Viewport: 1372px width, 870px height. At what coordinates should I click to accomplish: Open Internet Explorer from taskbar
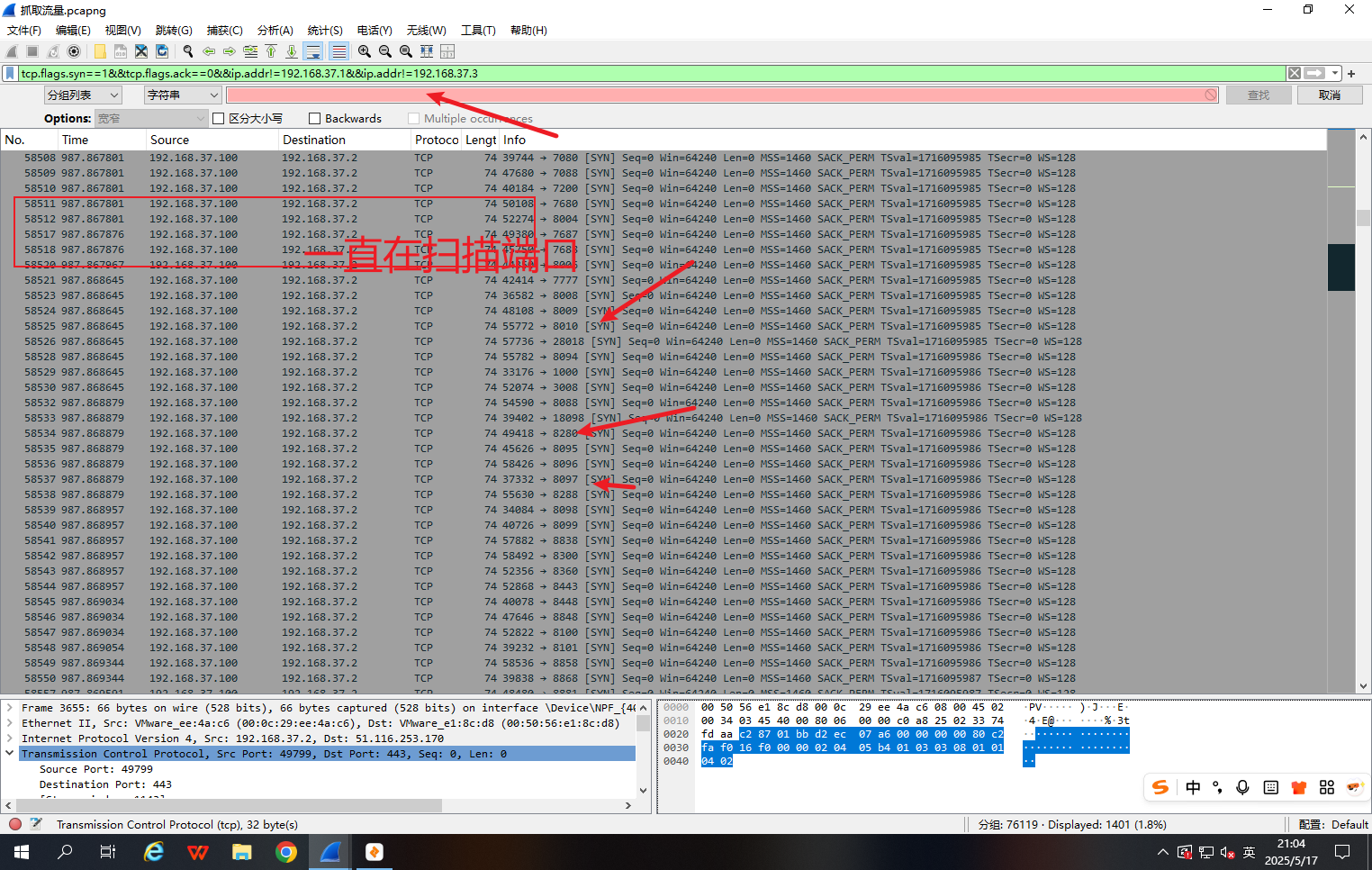154,852
